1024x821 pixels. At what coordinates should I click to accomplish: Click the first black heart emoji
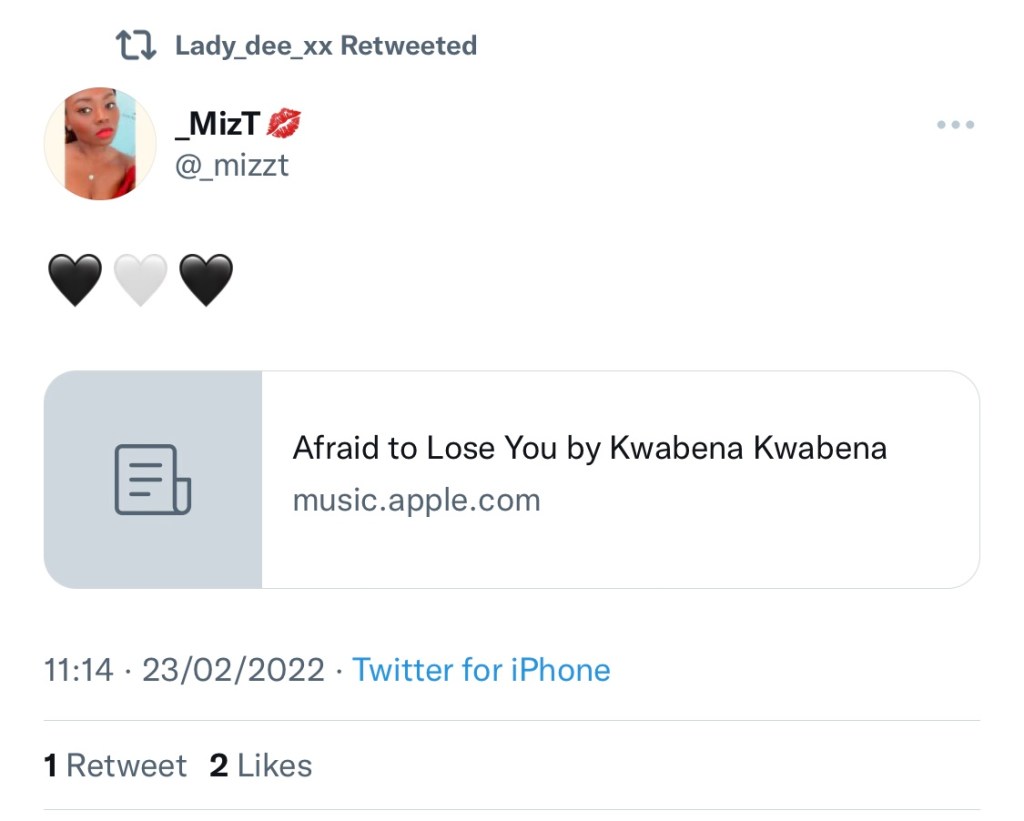75,280
